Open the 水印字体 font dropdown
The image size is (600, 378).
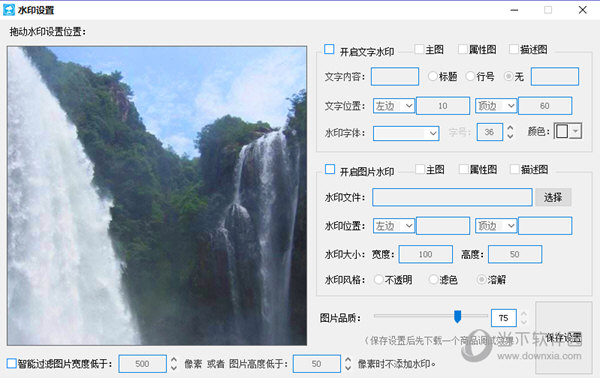pyautogui.click(x=406, y=133)
